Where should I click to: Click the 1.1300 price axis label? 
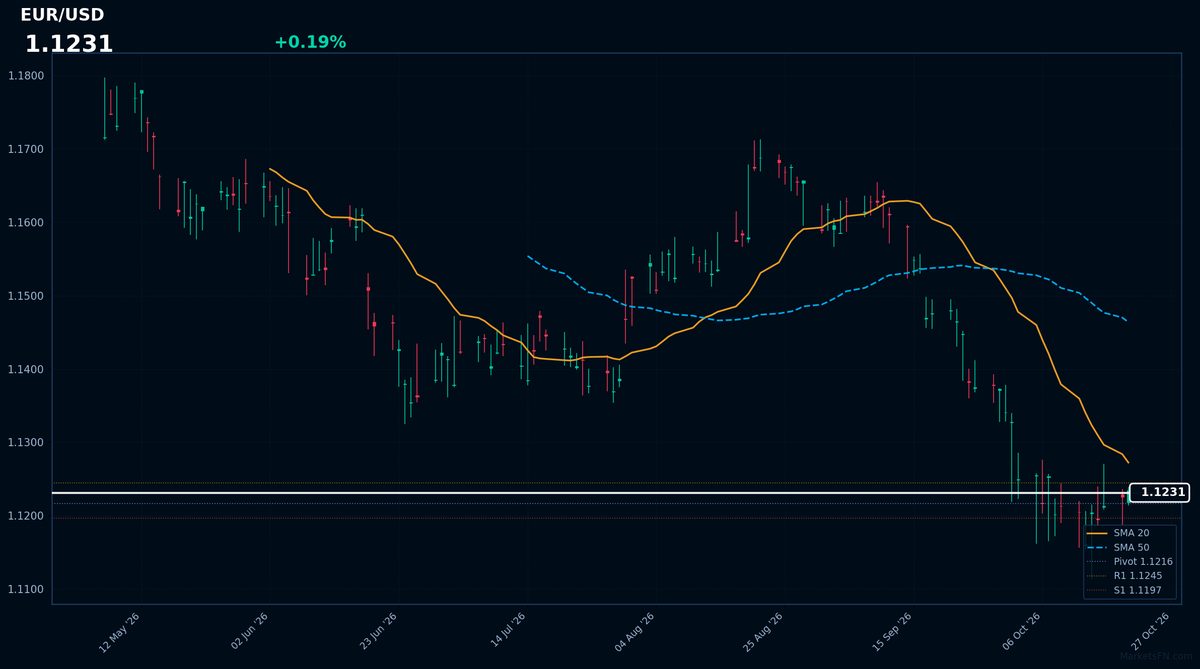(x=26, y=443)
